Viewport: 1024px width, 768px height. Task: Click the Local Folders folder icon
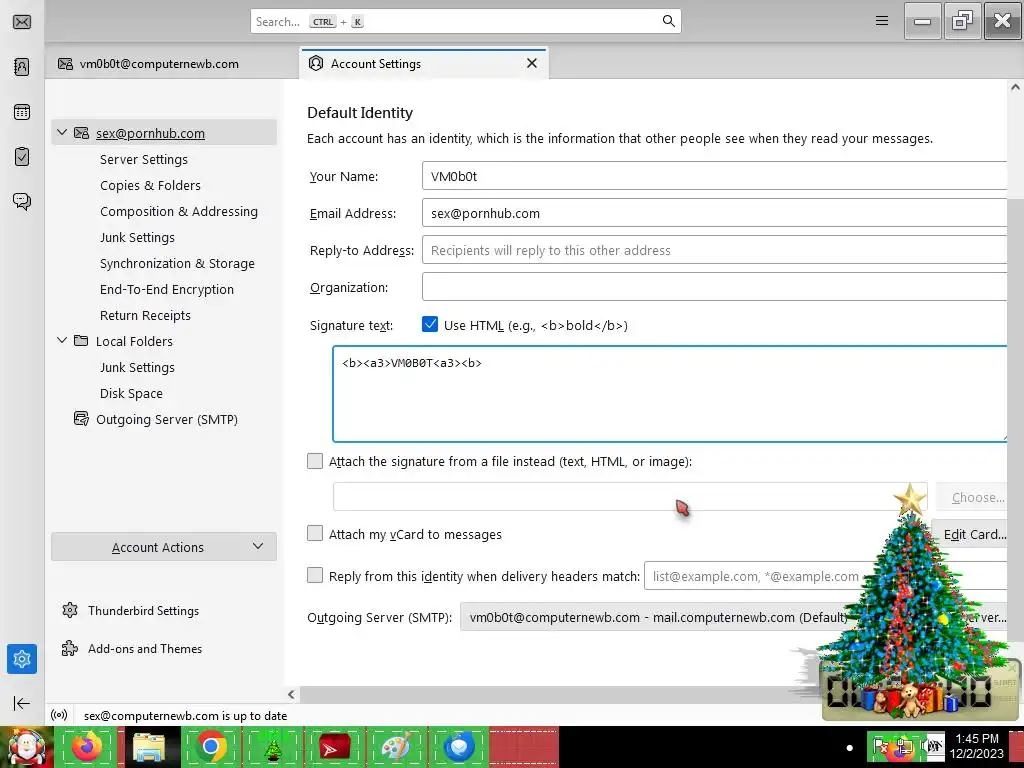click(x=81, y=341)
